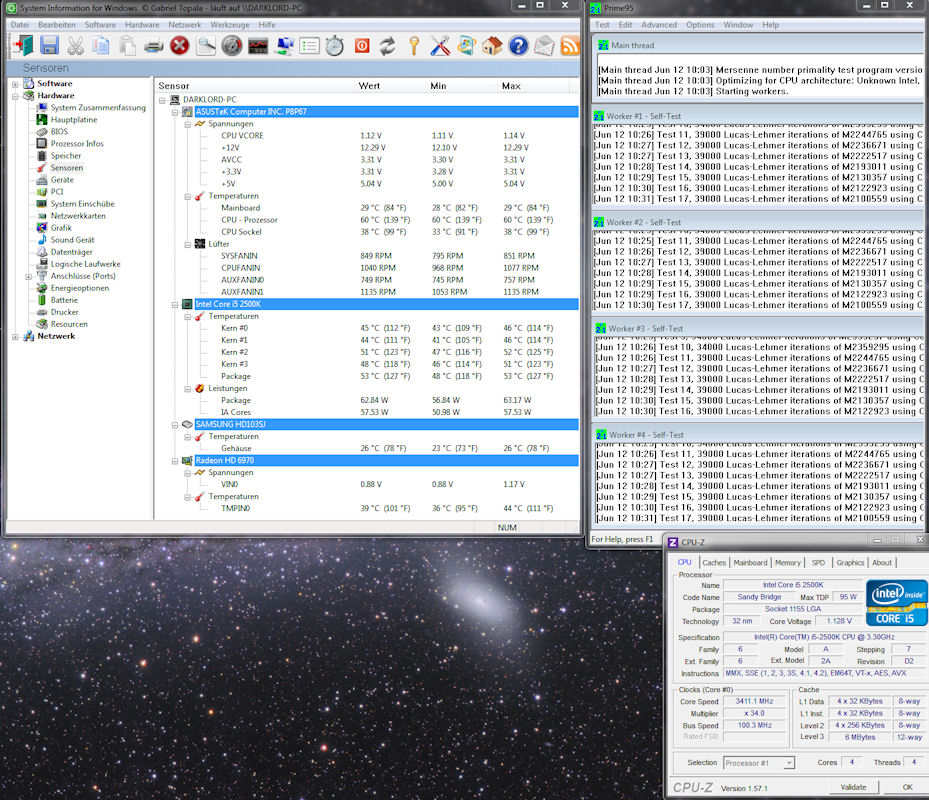Click the golden key toolbar icon
The height and width of the screenshot is (800, 929).
pyautogui.click(x=413, y=45)
